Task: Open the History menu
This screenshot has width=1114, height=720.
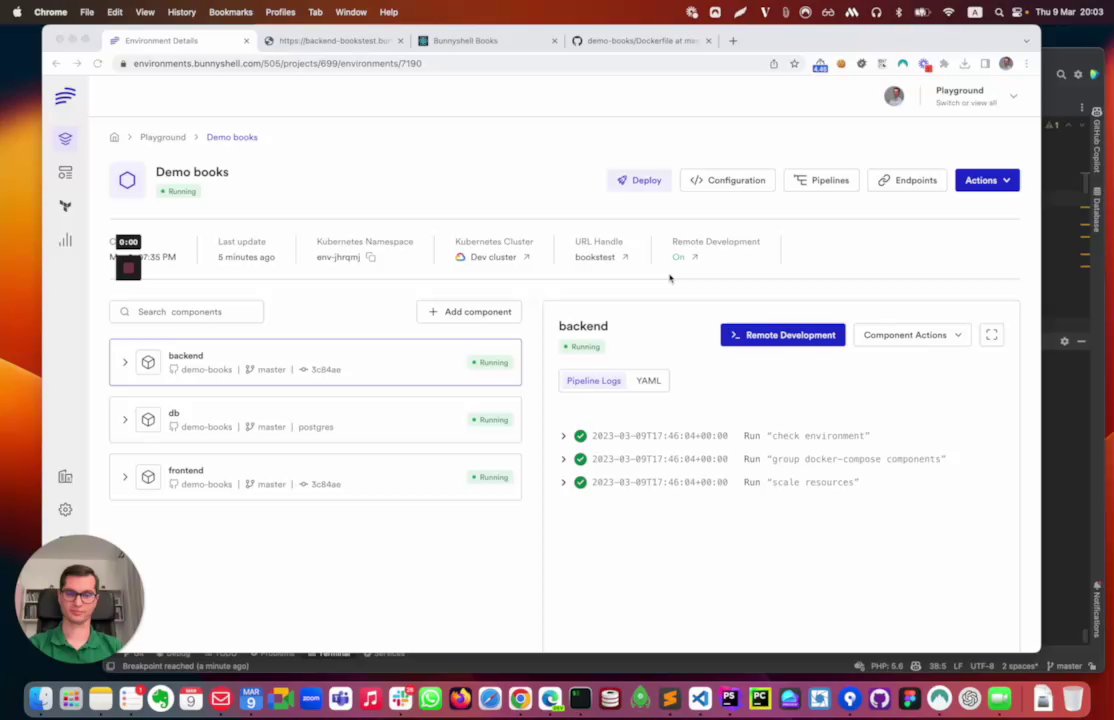Action: point(181,12)
